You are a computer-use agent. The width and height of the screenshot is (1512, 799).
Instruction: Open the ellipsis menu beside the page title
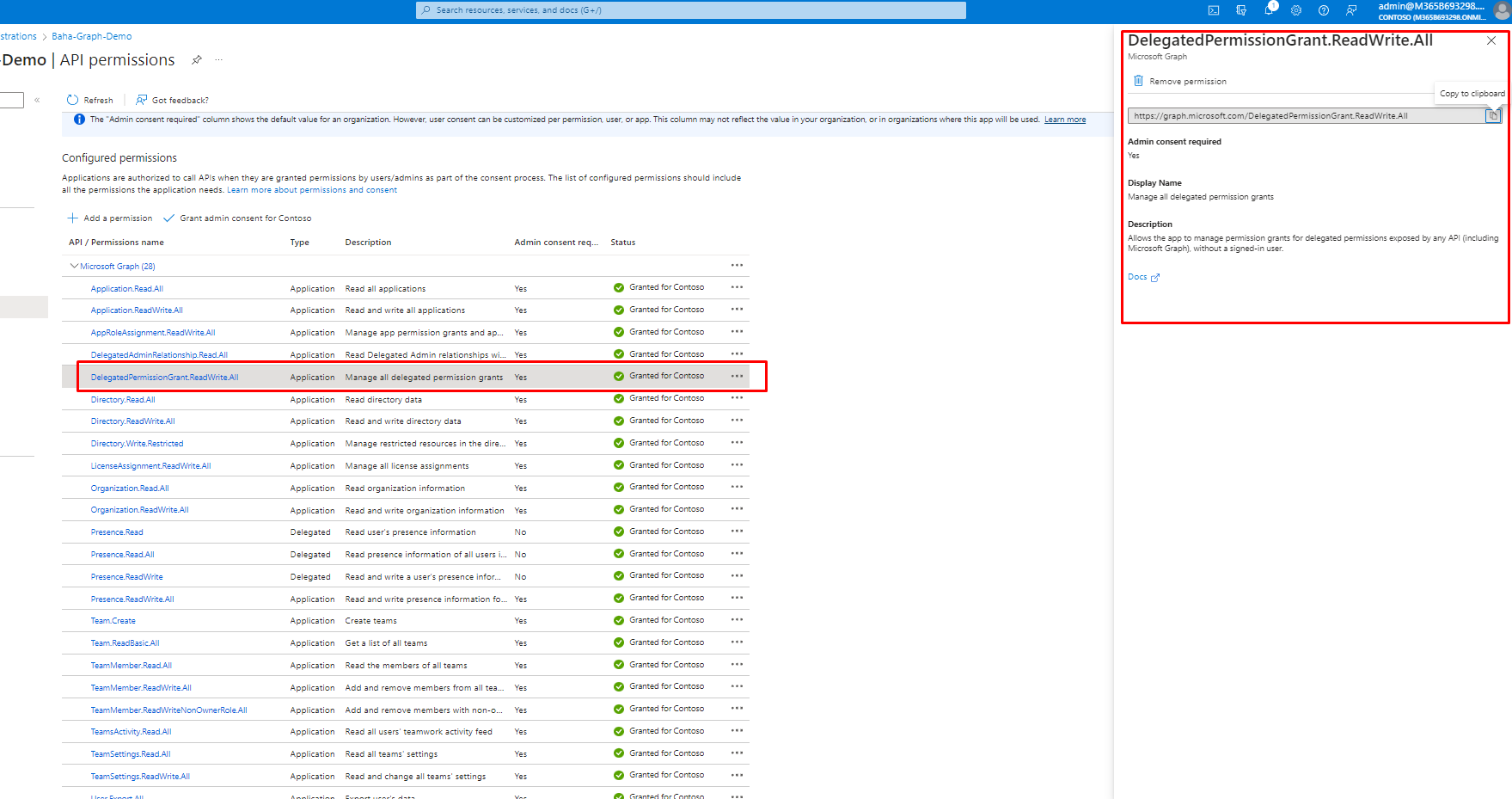tap(218, 58)
